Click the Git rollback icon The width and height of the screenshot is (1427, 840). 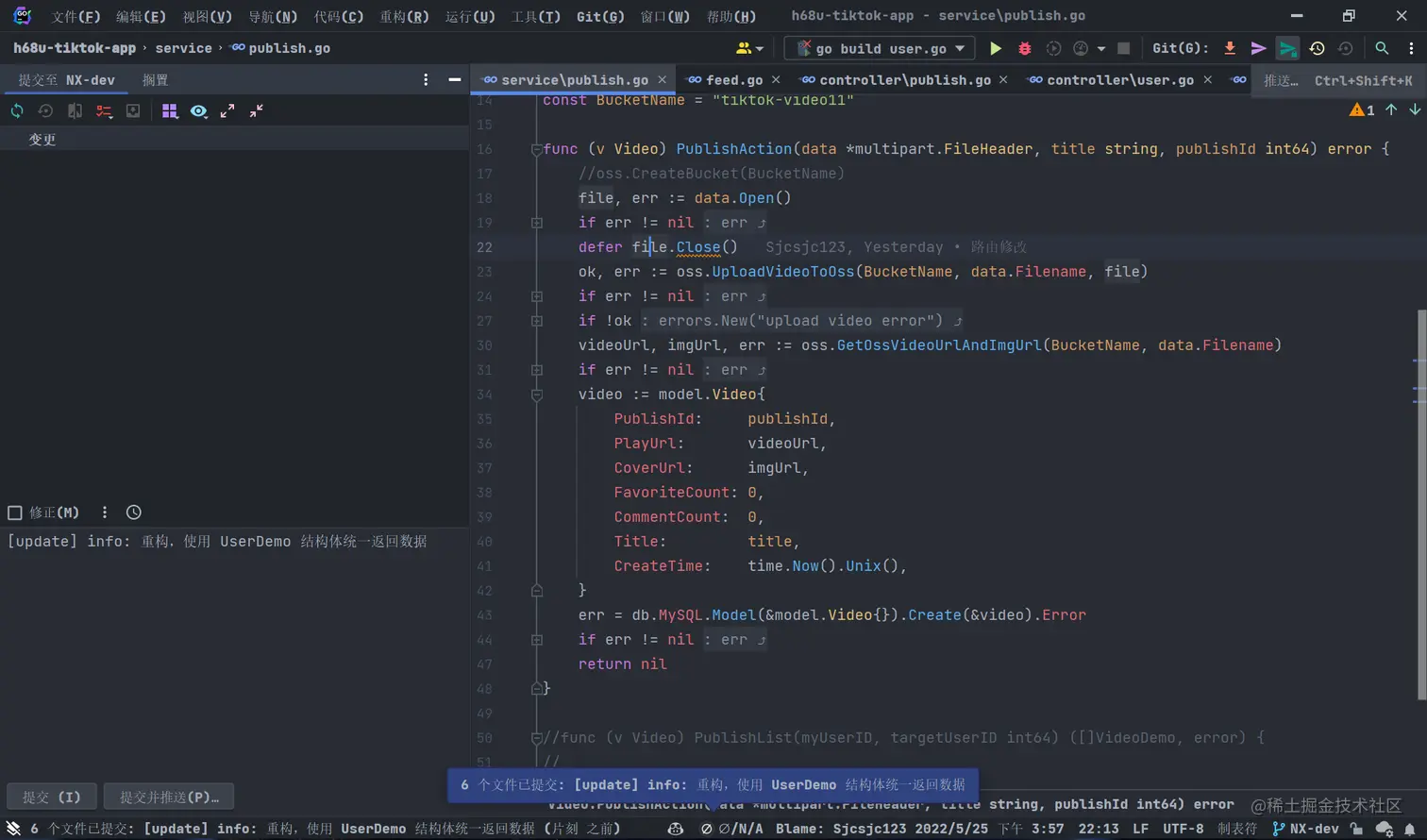coord(1346,48)
